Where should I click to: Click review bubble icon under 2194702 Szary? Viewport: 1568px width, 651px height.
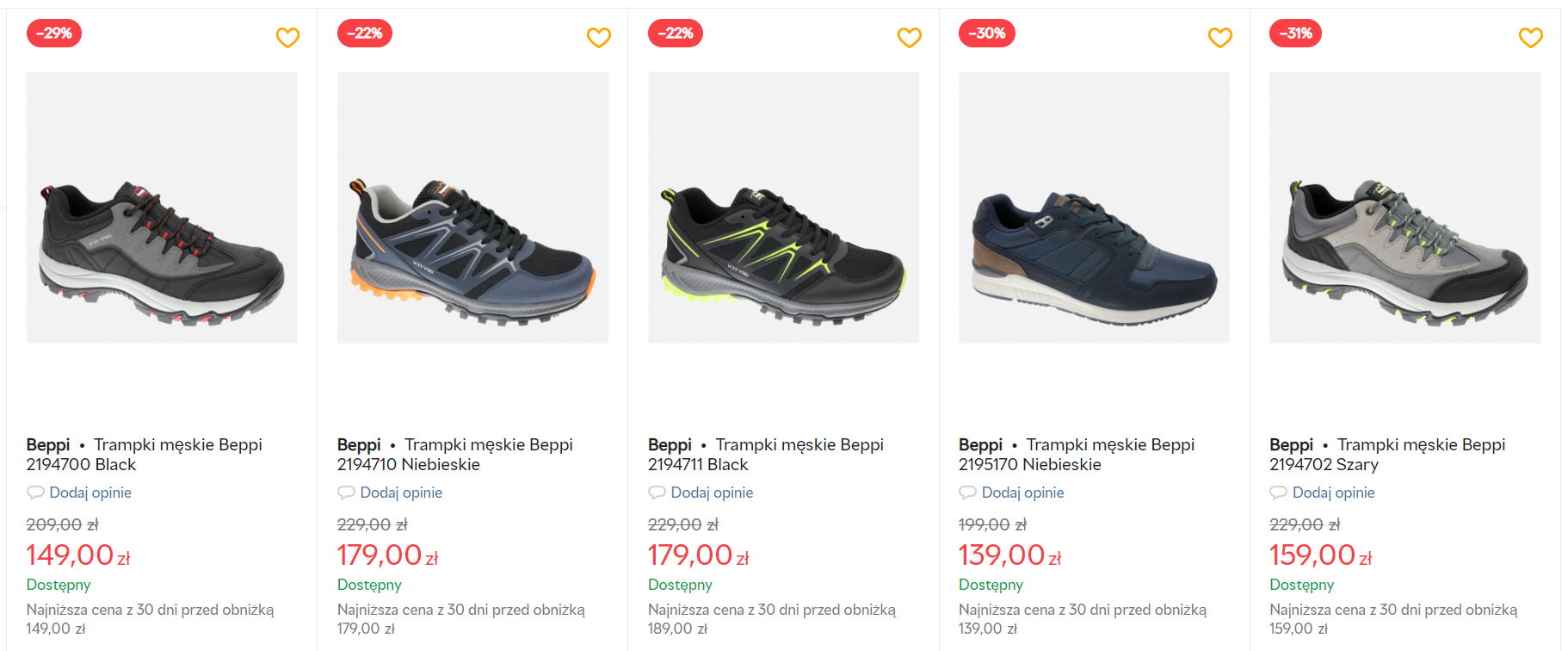(x=1278, y=493)
